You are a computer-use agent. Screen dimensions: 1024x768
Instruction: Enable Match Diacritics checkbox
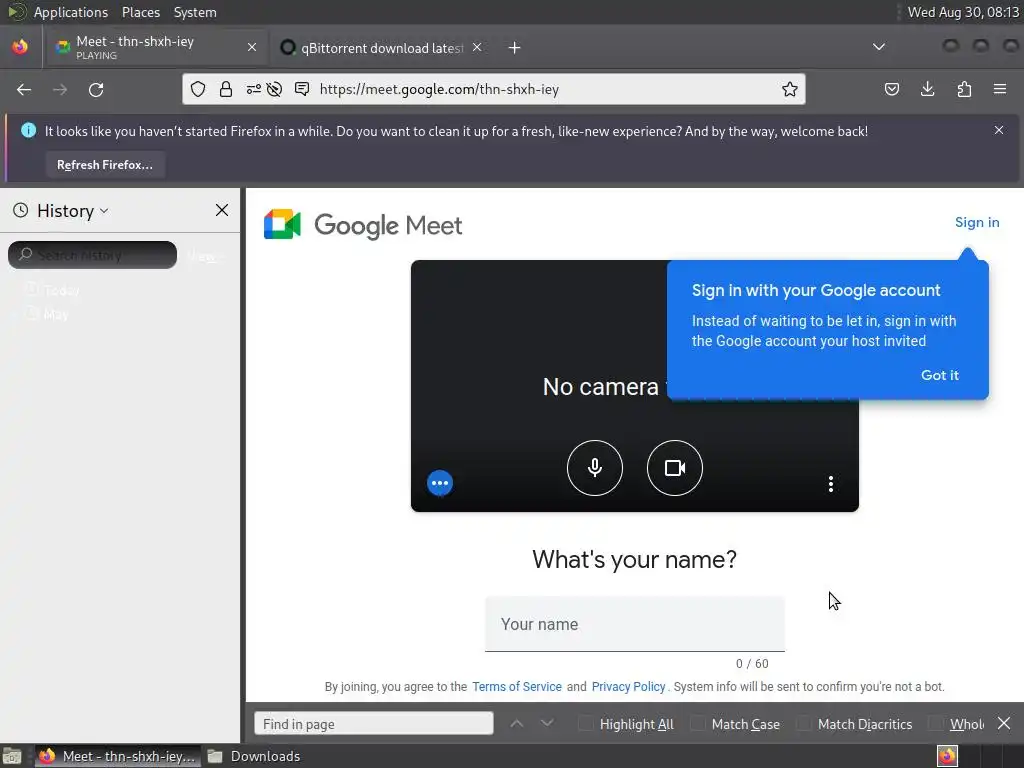point(804,724)
